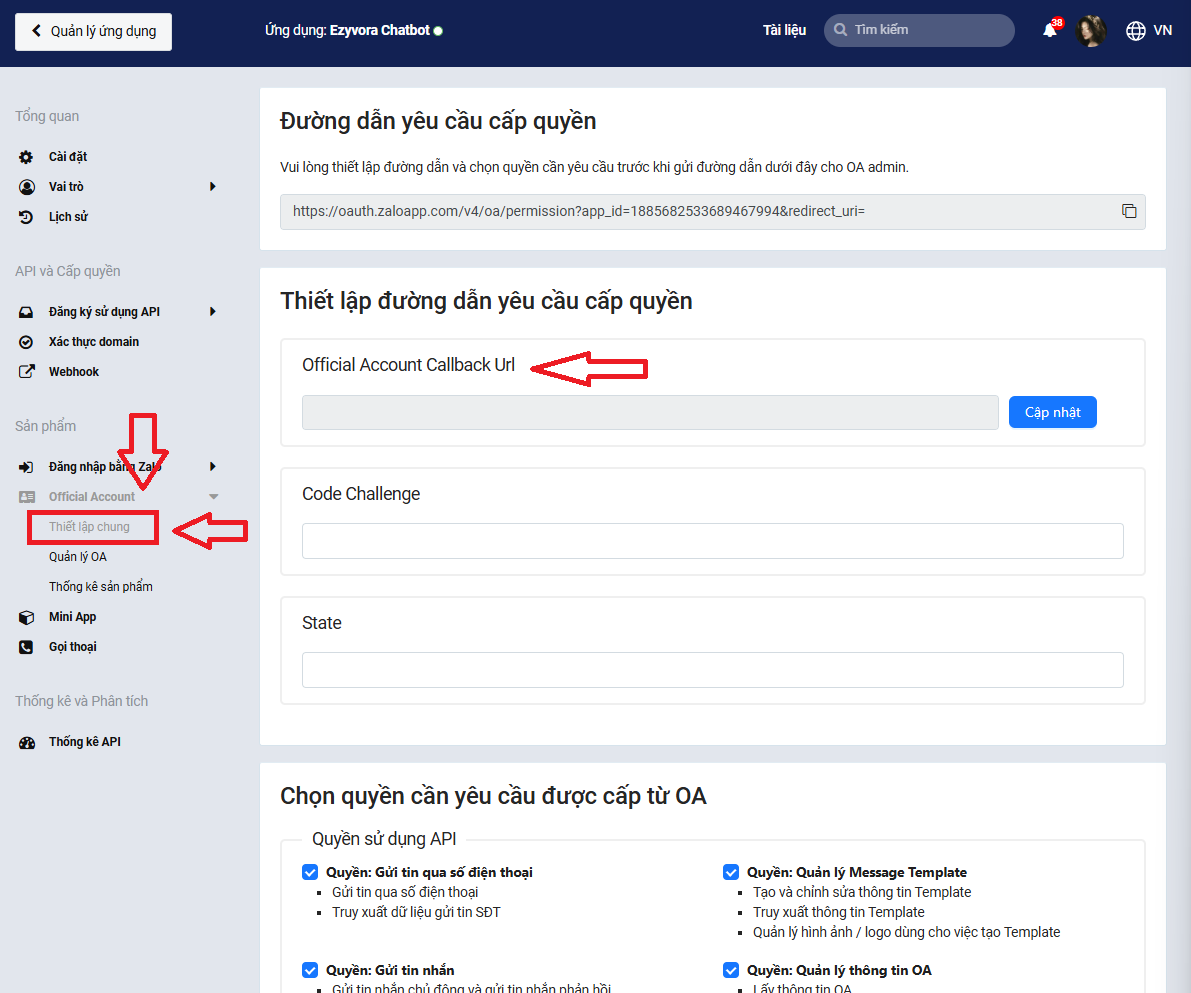Click the Ezyvora Chatbot app name

380,30
